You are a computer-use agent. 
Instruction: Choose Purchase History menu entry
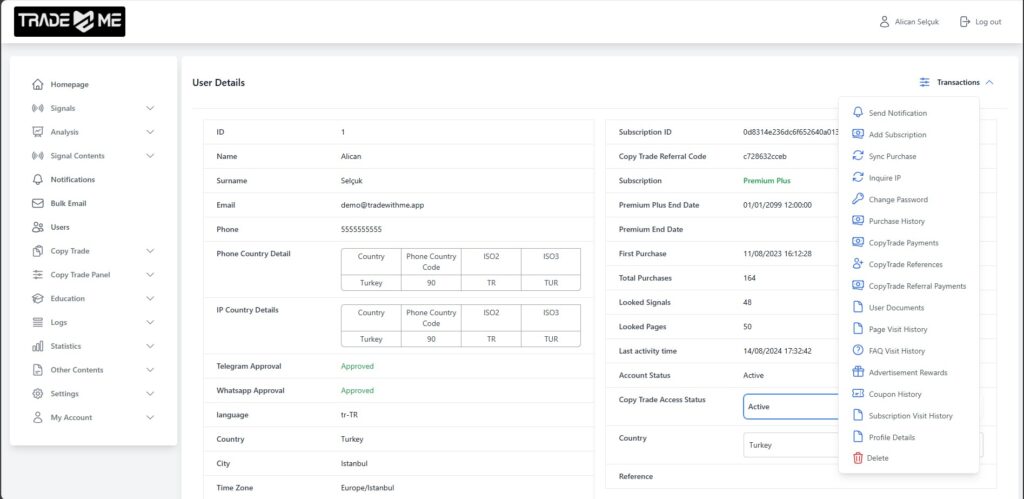click(x=896, y=221)
